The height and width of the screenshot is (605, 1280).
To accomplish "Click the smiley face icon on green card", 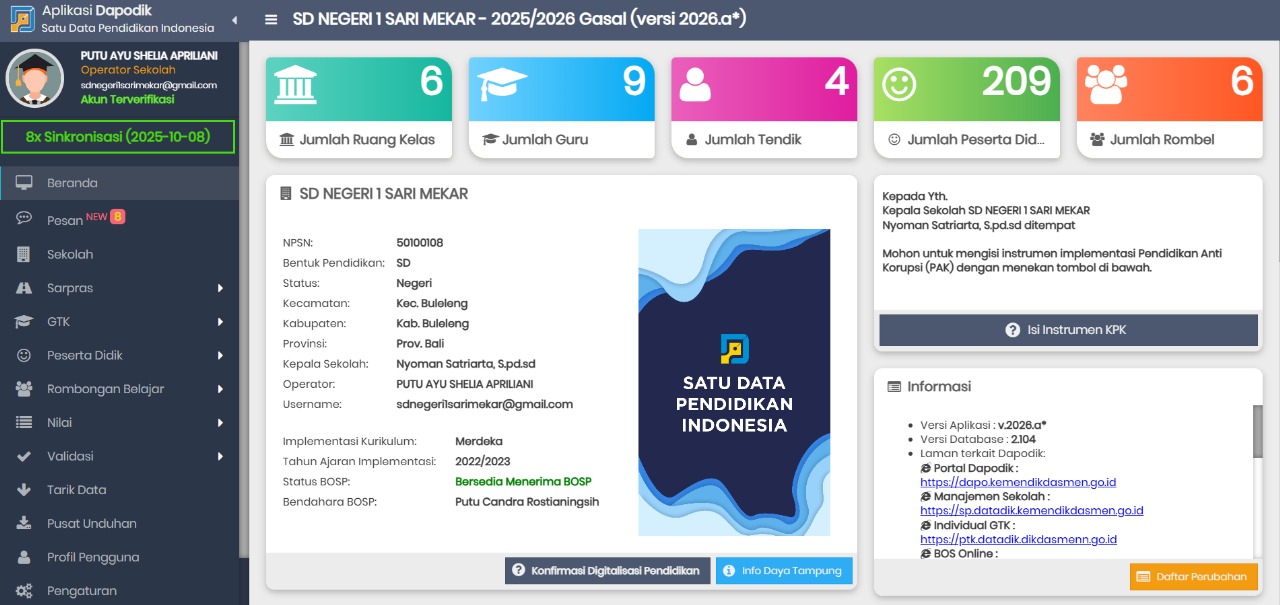I will coord(899,84).
